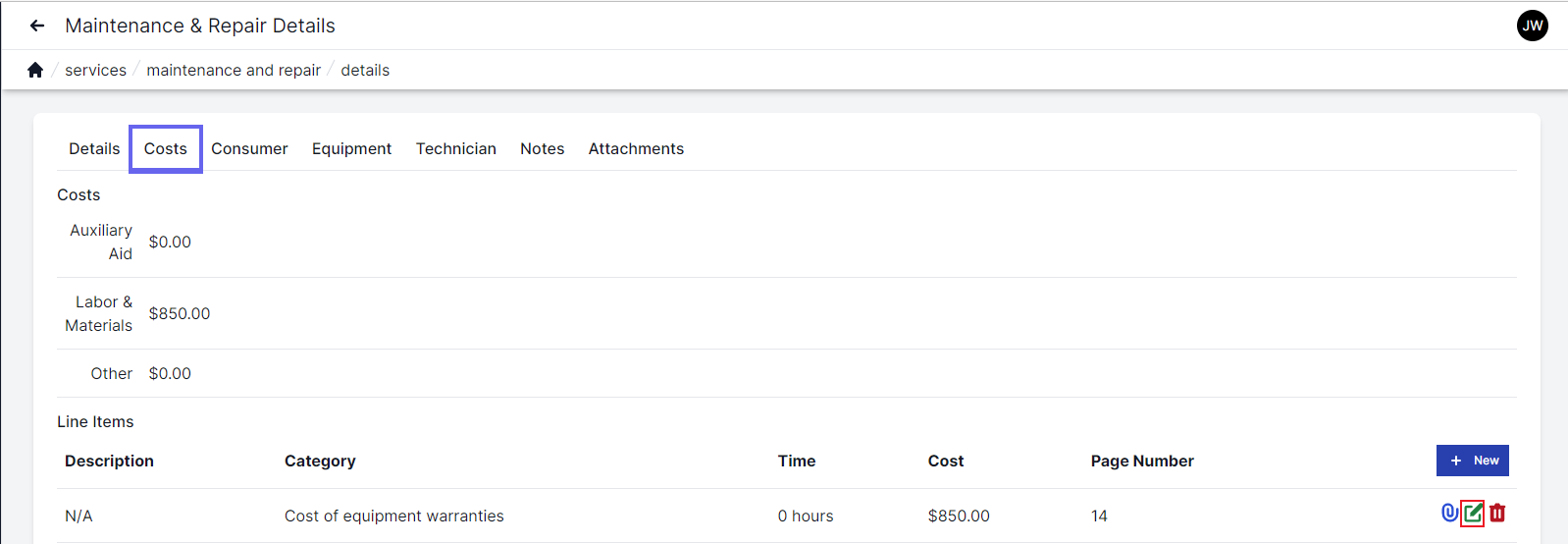Switch to the Details tab

click(x=94, y=148)
